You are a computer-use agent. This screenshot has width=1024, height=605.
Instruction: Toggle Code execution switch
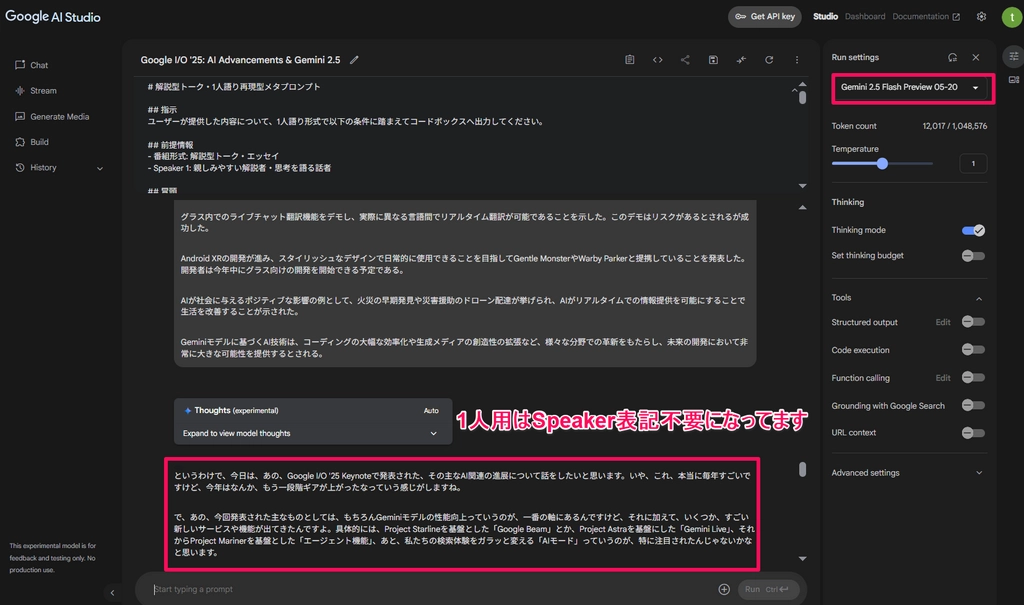973,350
